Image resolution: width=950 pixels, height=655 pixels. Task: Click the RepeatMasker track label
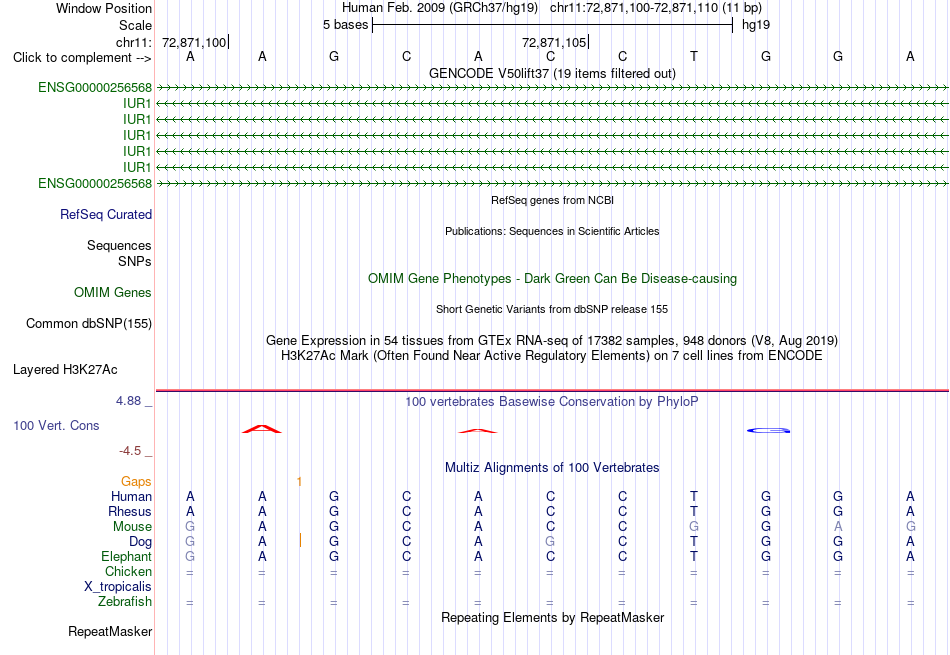(110, 631)
